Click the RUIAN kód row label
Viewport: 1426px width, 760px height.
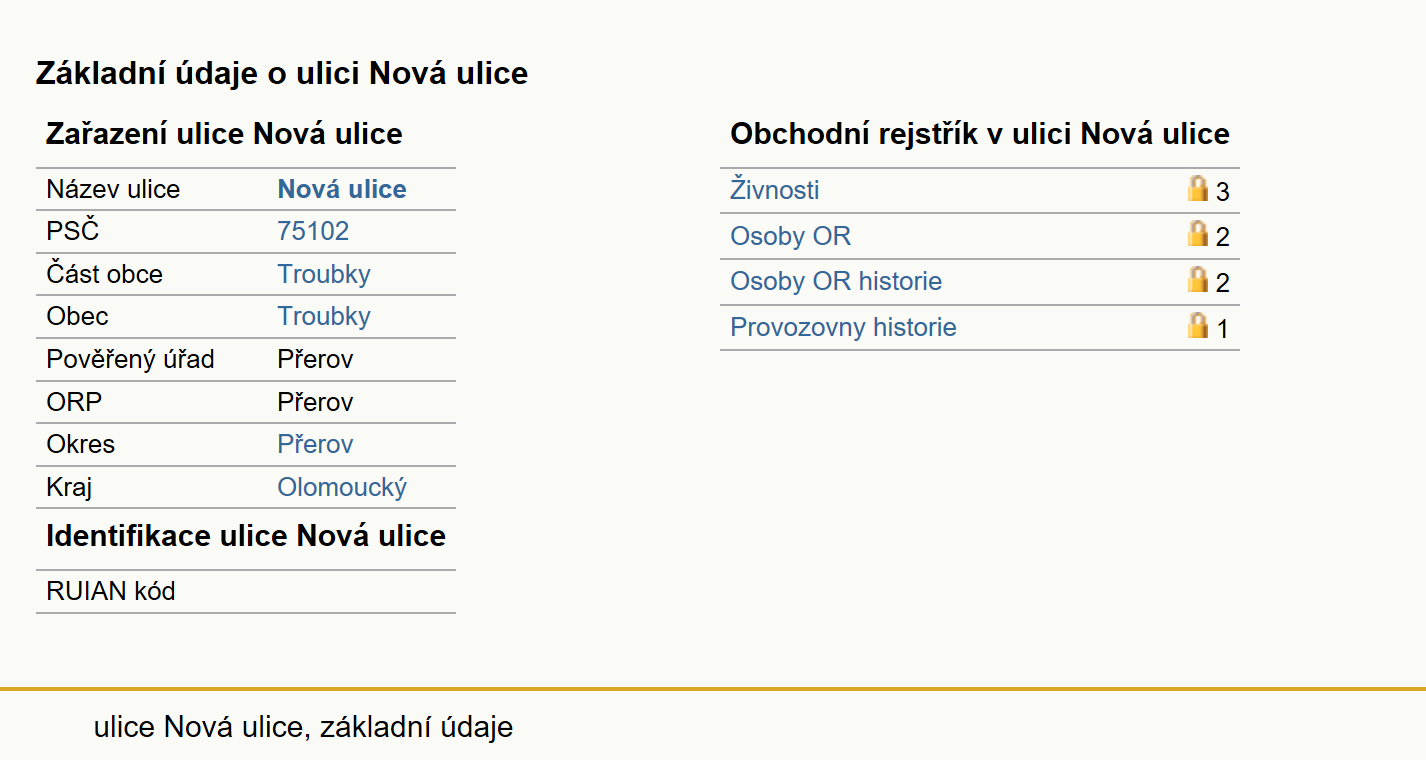(111, 591)
